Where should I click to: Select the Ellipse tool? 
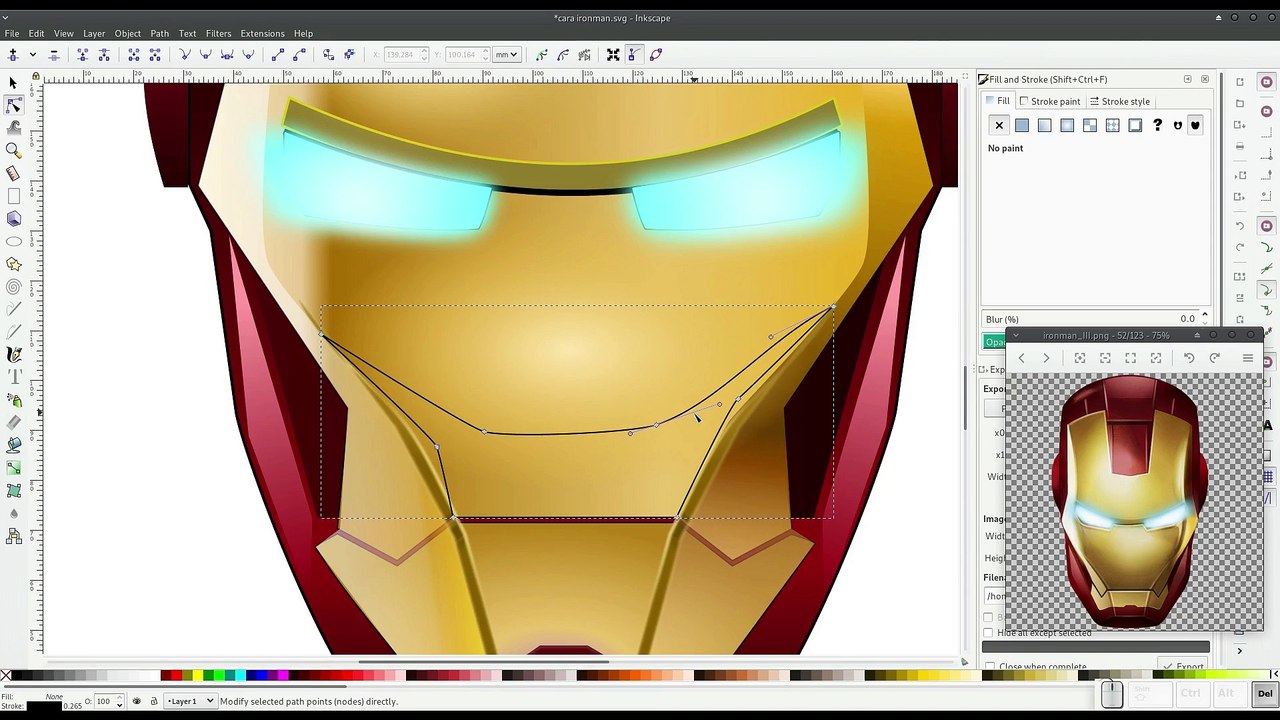[13, 241]
